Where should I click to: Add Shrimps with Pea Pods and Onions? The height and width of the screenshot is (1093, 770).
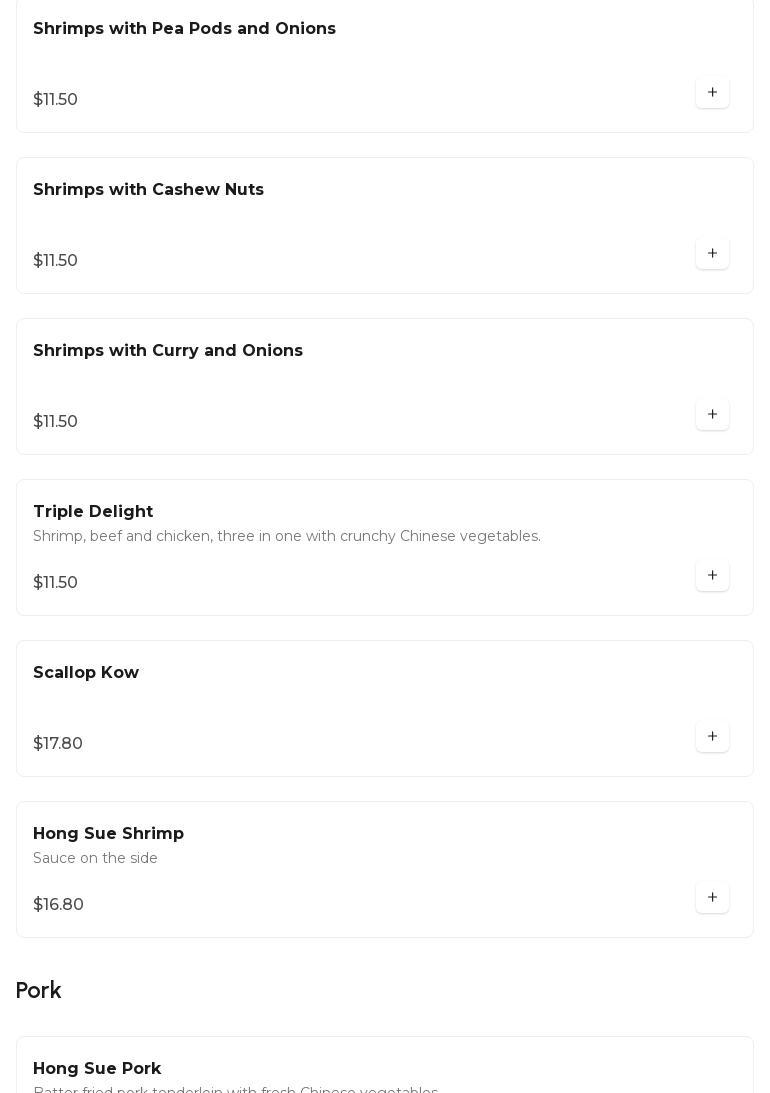[x=712, y=93]
